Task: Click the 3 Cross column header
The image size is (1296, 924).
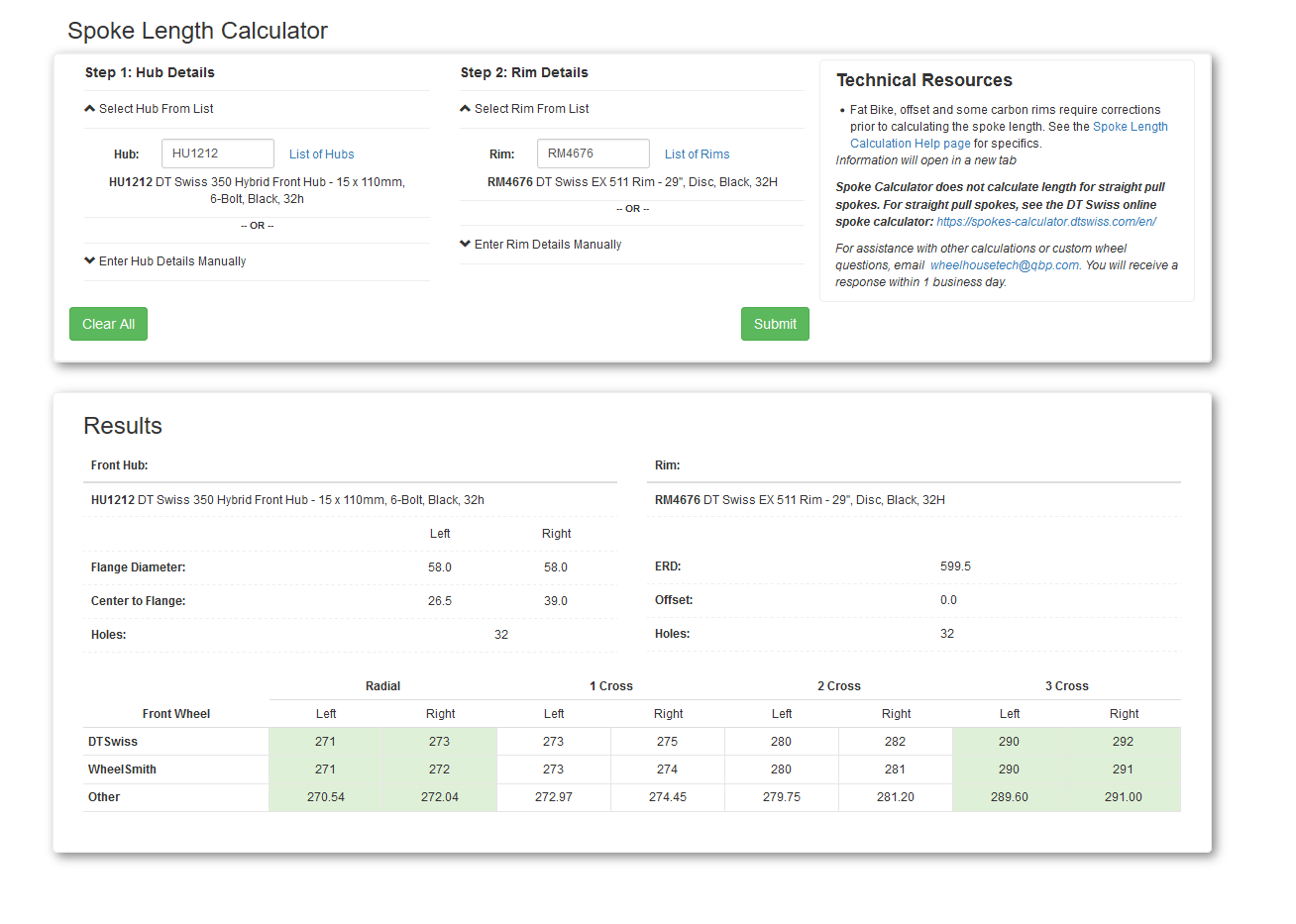Action: tap(1067, 686)
